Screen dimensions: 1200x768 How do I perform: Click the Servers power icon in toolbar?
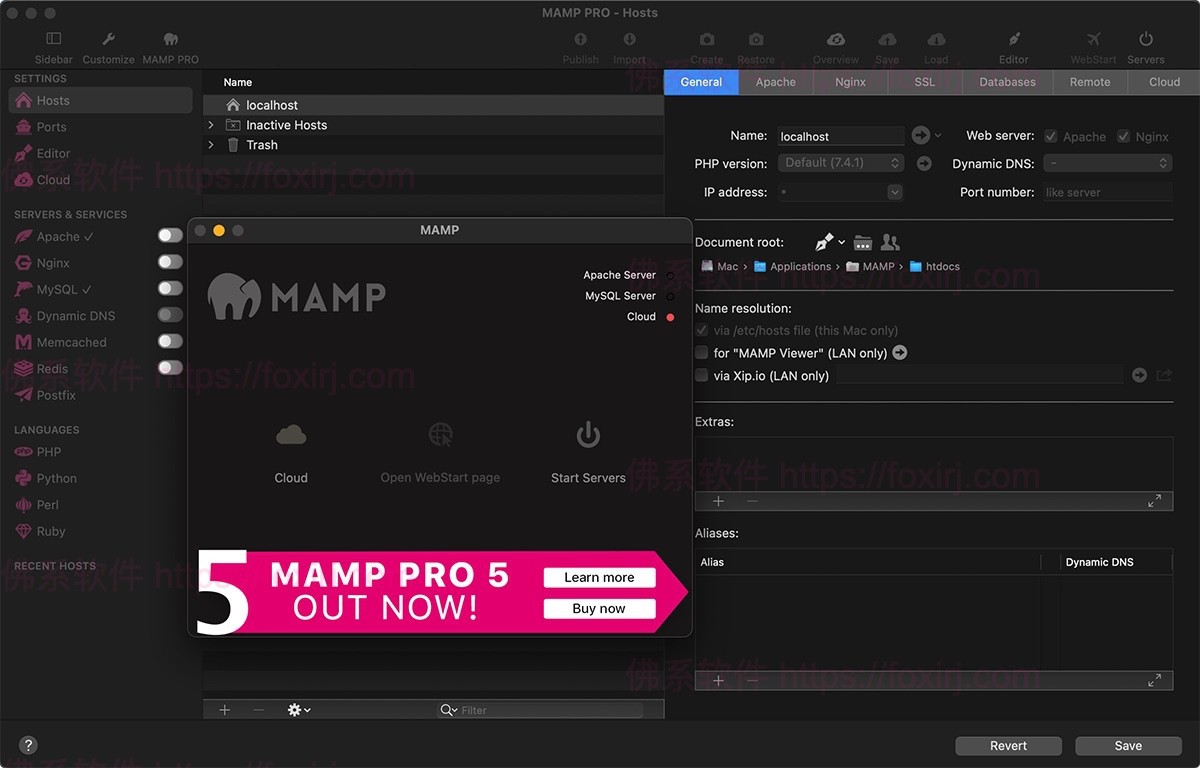1146,40
